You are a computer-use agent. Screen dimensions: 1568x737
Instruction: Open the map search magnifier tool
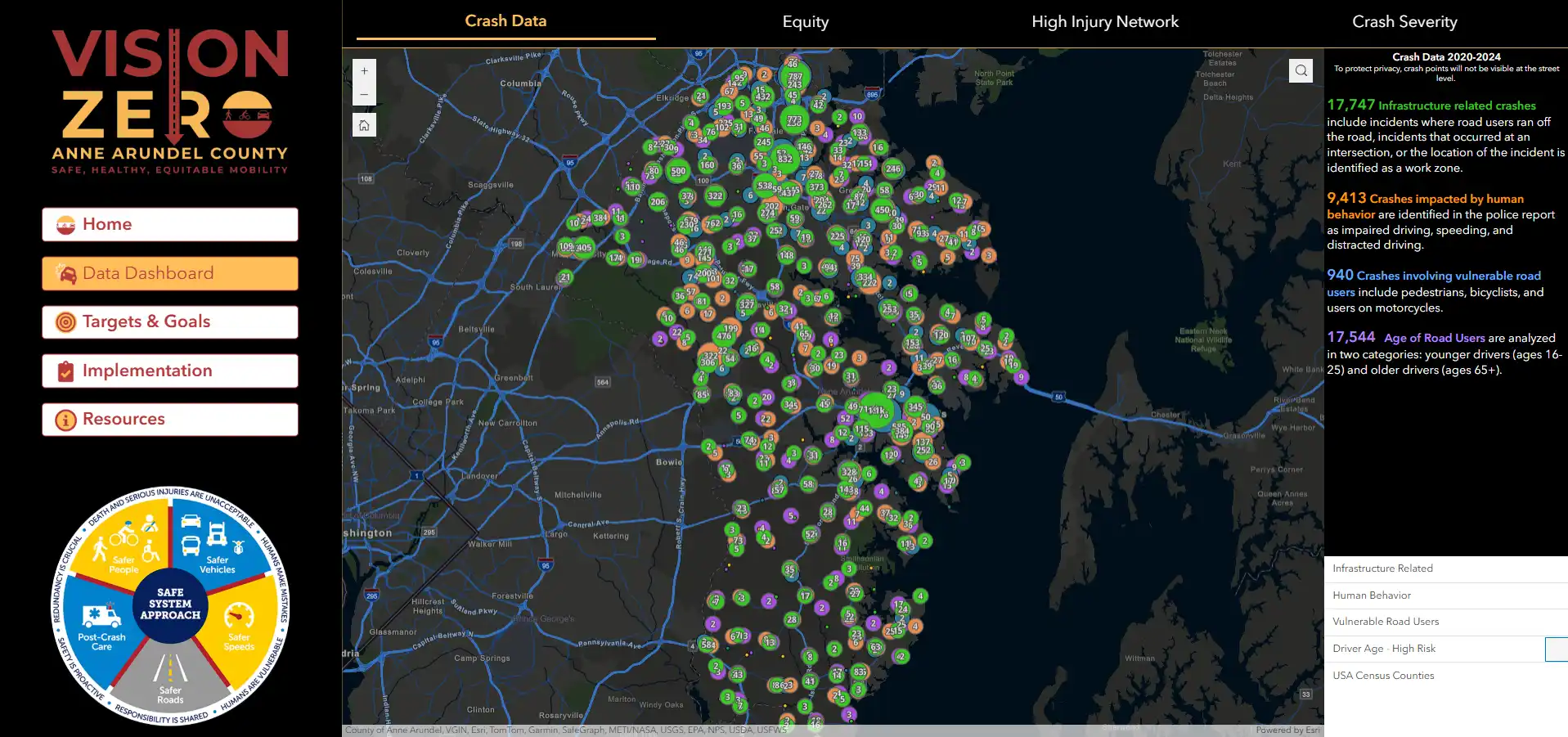[x=1301, y=70]
